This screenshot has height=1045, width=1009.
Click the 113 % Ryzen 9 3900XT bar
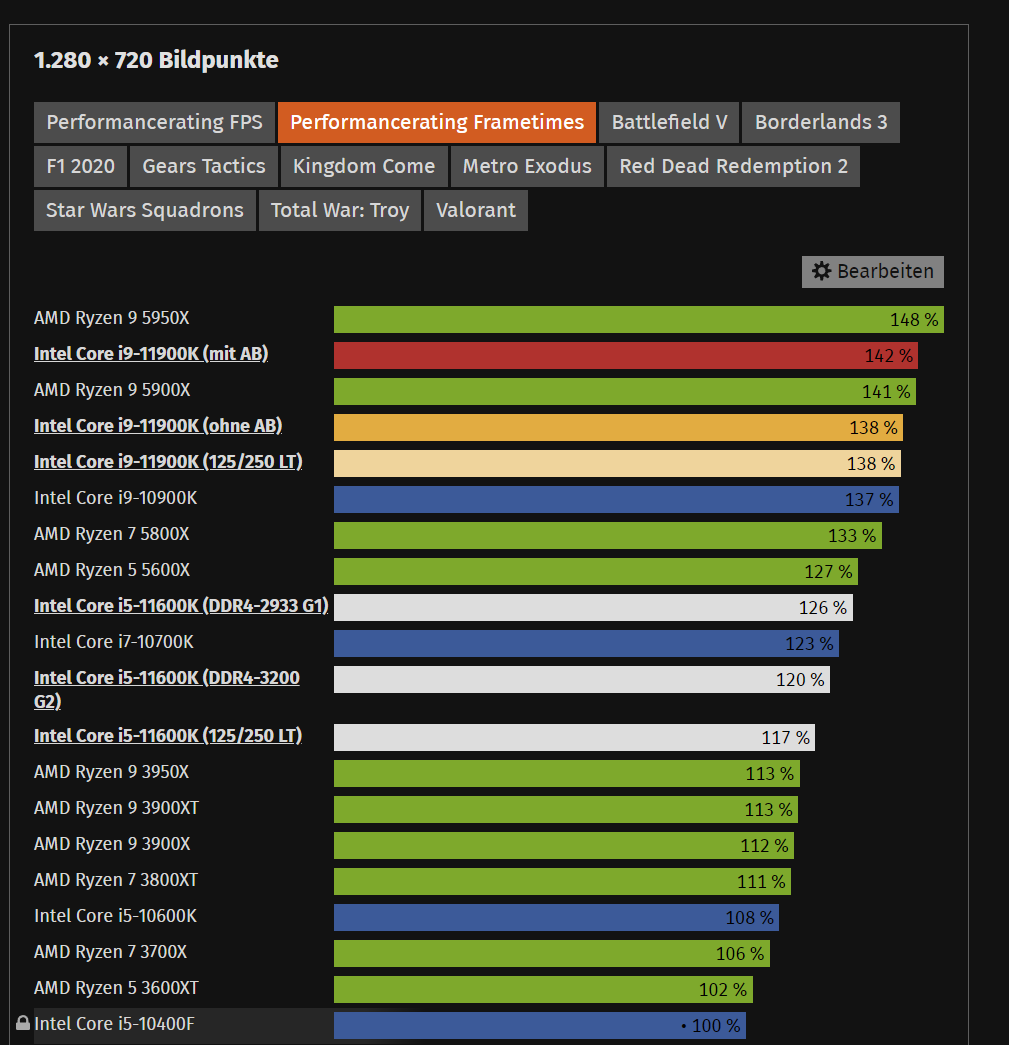(x=566, y=809)
